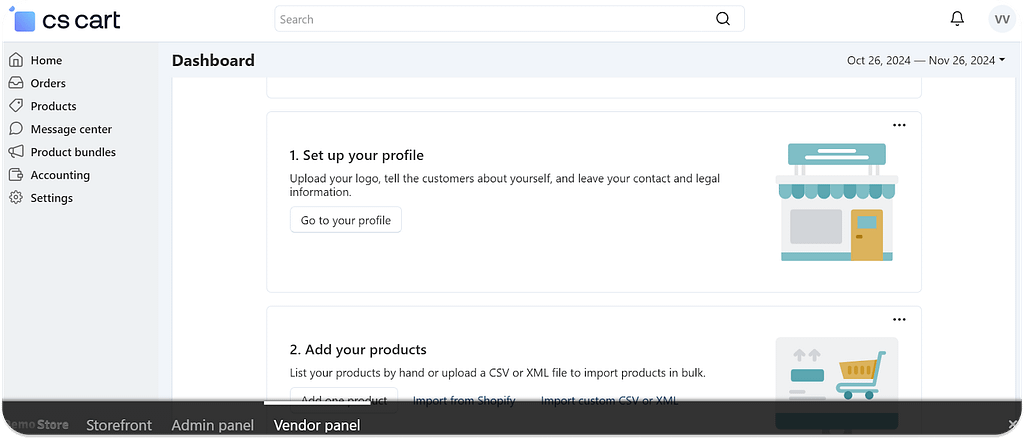
Task: Click the '2. Add your products' heading
Action: coord(358,350)
